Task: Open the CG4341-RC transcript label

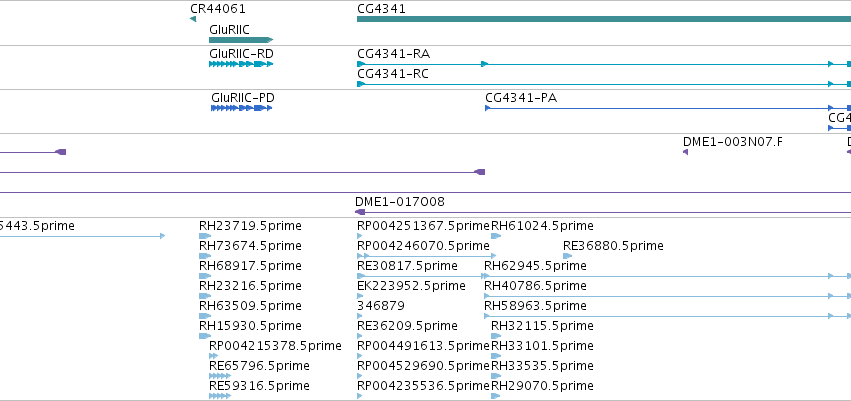Action: click(x=393, y=74)
